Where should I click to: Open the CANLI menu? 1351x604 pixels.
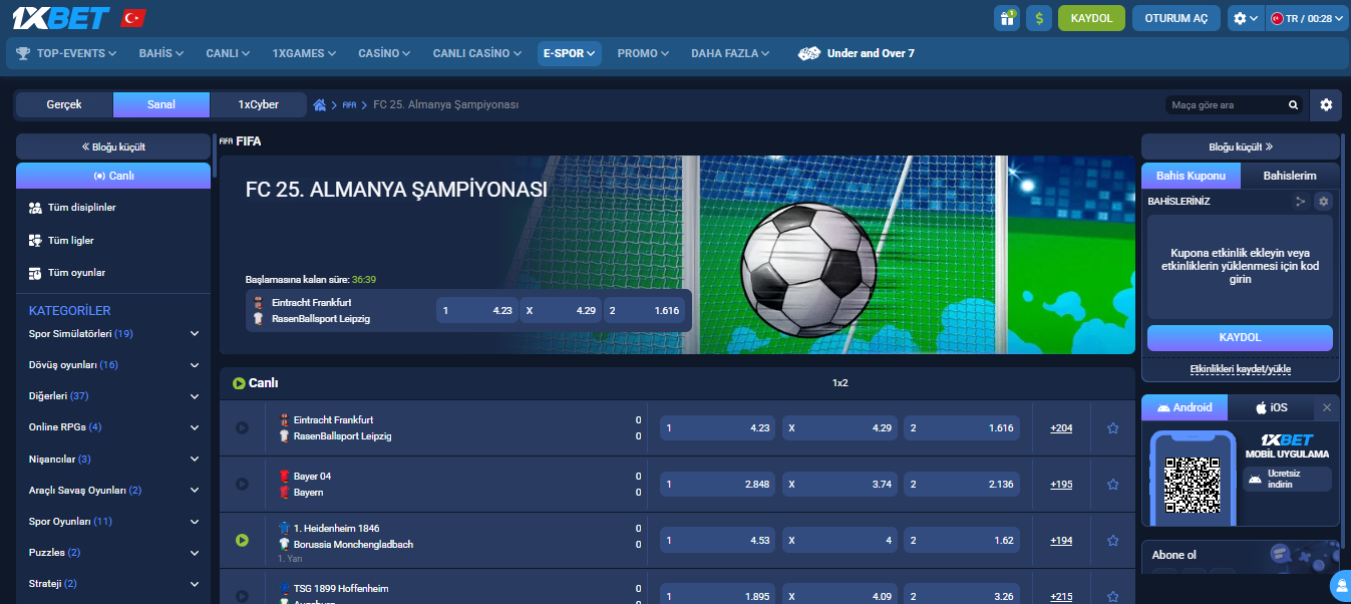coord(229,53)
